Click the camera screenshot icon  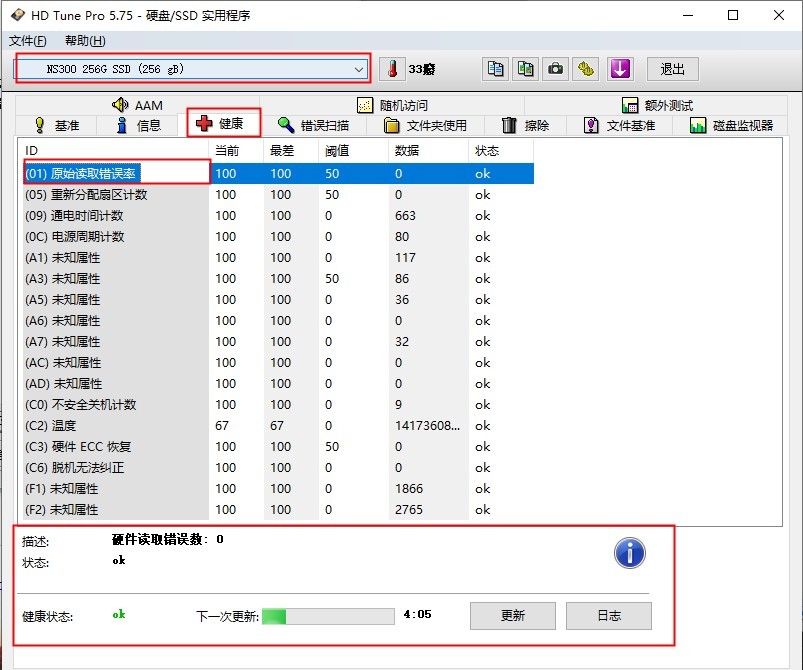(555, 68)
